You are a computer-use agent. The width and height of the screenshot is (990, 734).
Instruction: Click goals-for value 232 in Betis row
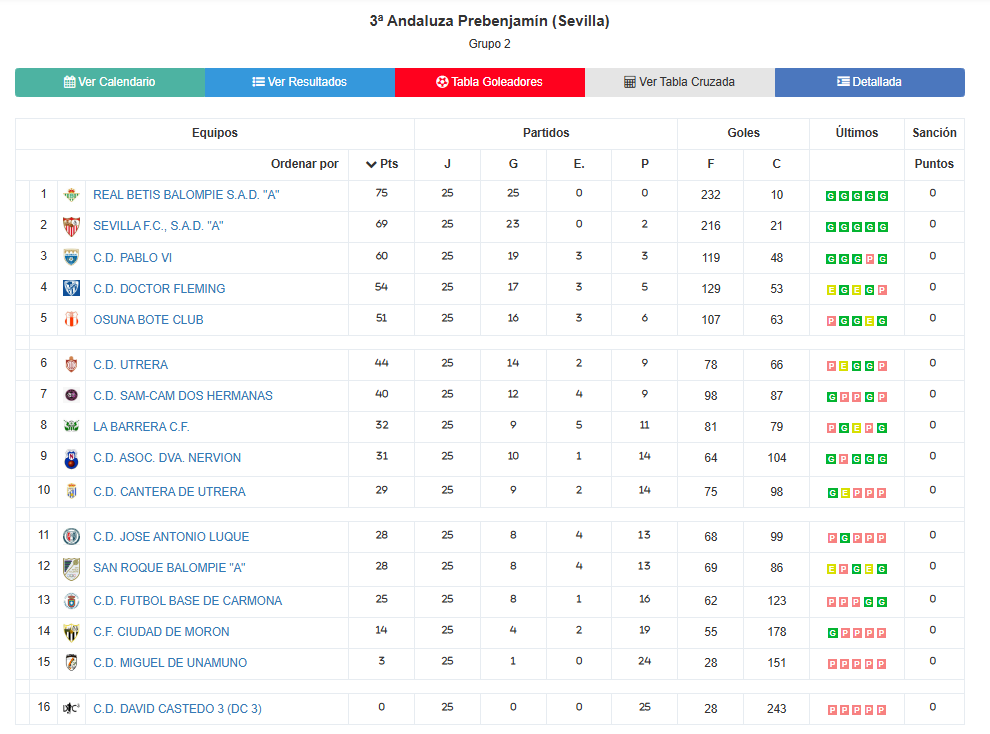tap(711, 195)
